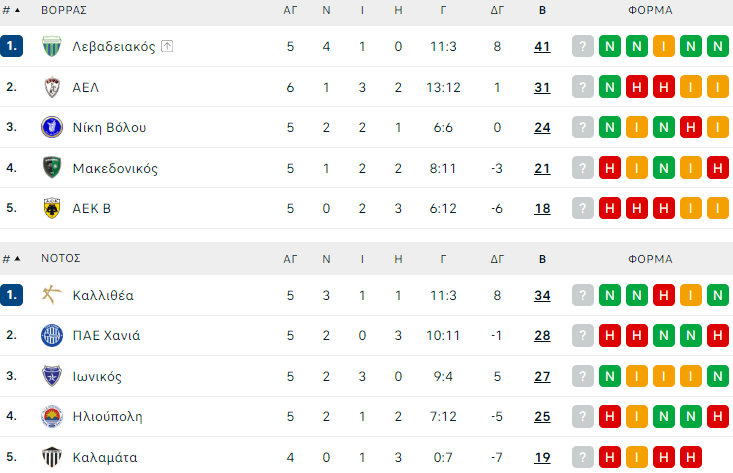Viewport: 733px width, 473px height.
Task: Click Λεβαδειακός 41 points value
Action: [x=542, y=47]
